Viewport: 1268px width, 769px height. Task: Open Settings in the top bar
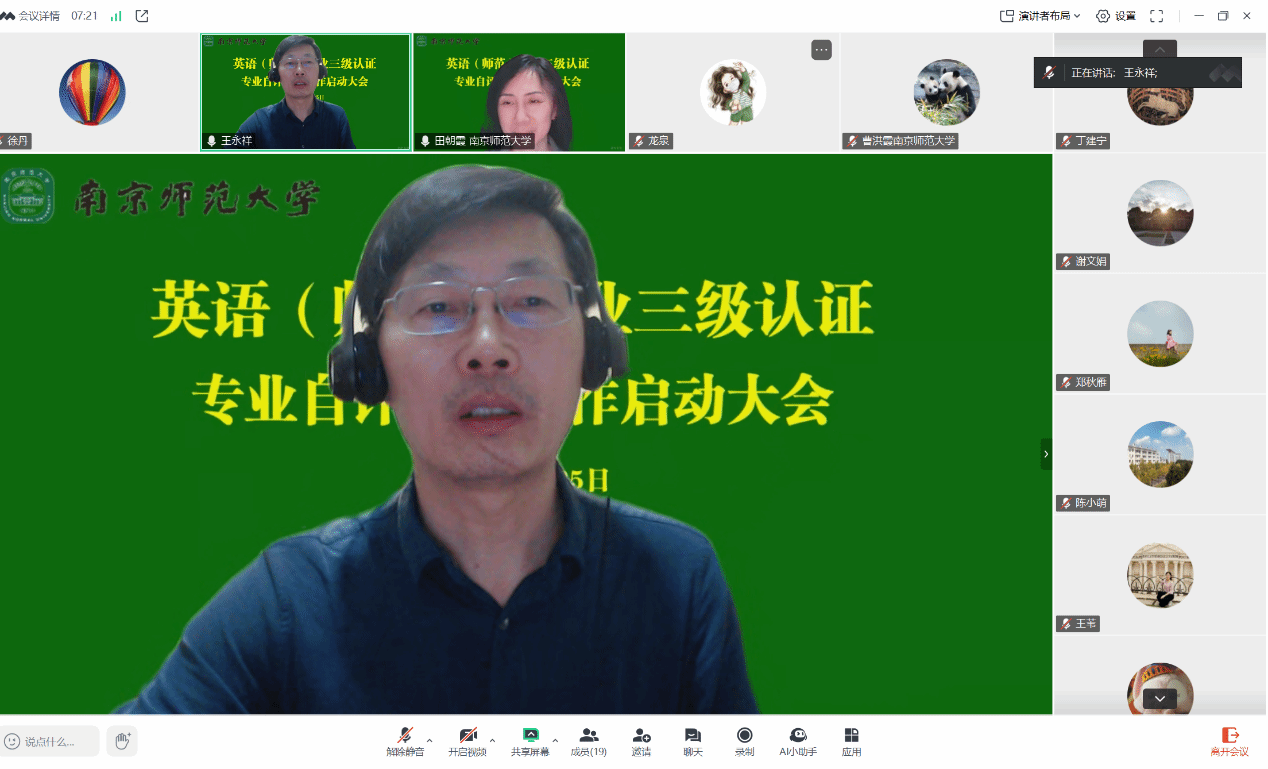coord(1116,16)
